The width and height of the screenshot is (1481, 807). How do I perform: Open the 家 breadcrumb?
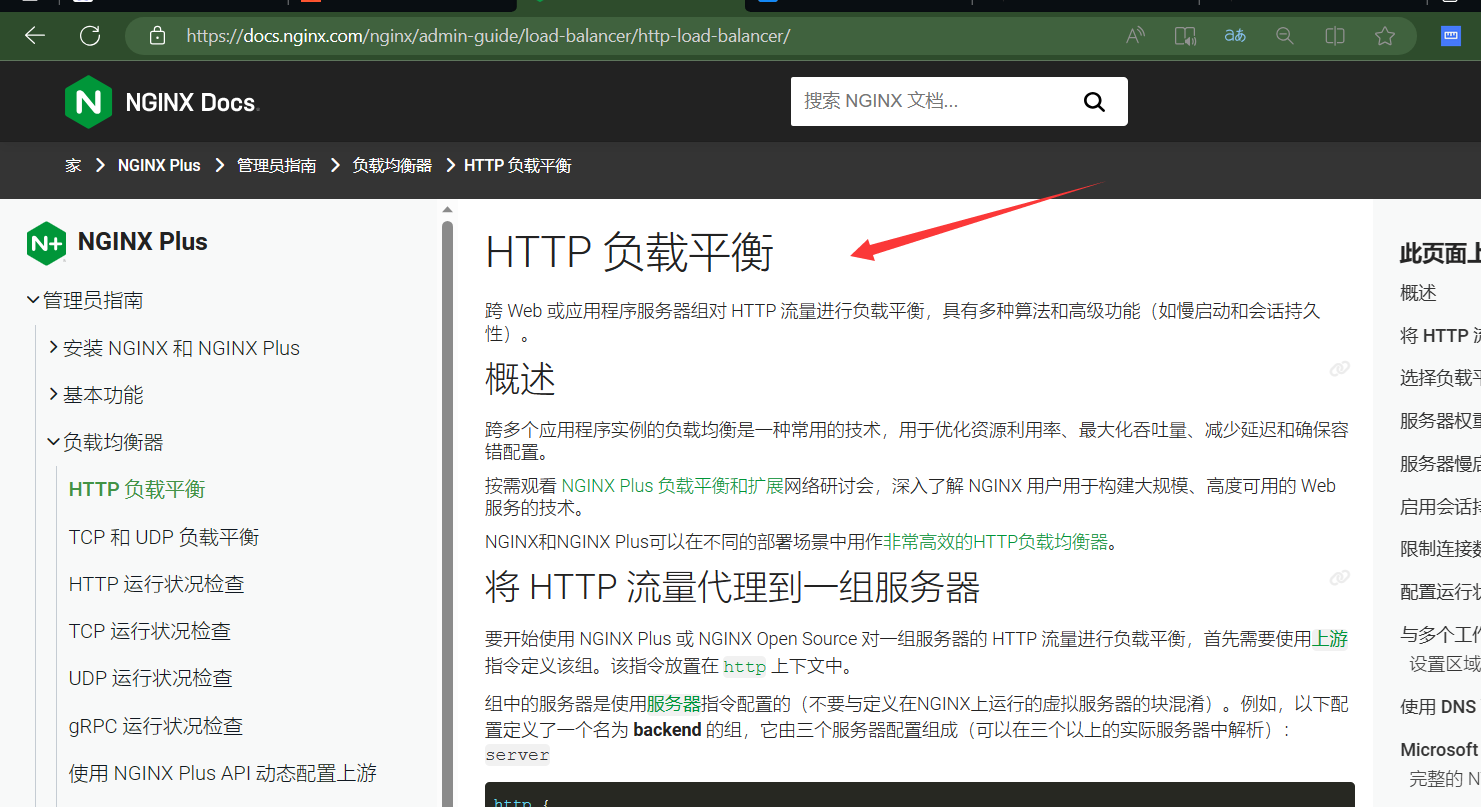coord(73,166)
